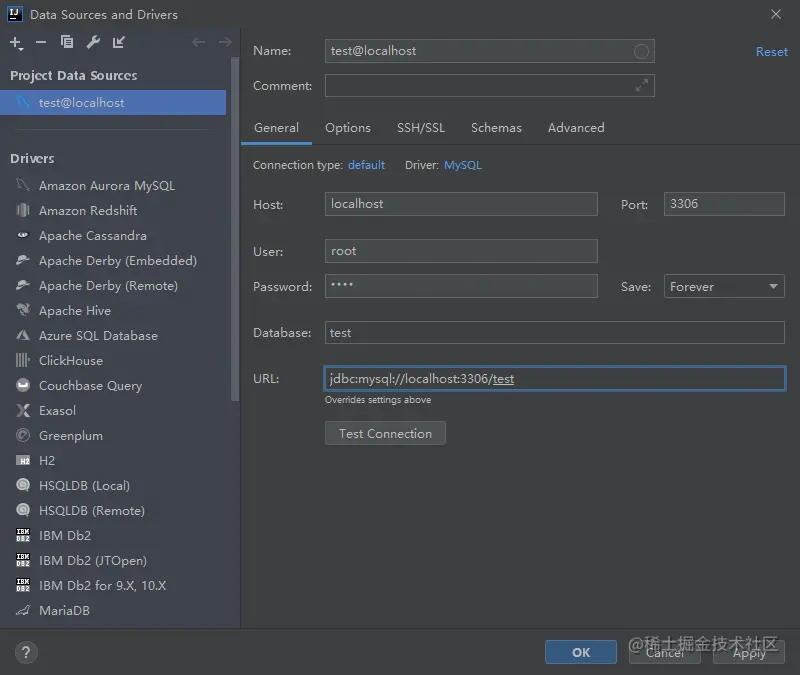
Task: Open the Advanced tab
Action: click(576, 128)
